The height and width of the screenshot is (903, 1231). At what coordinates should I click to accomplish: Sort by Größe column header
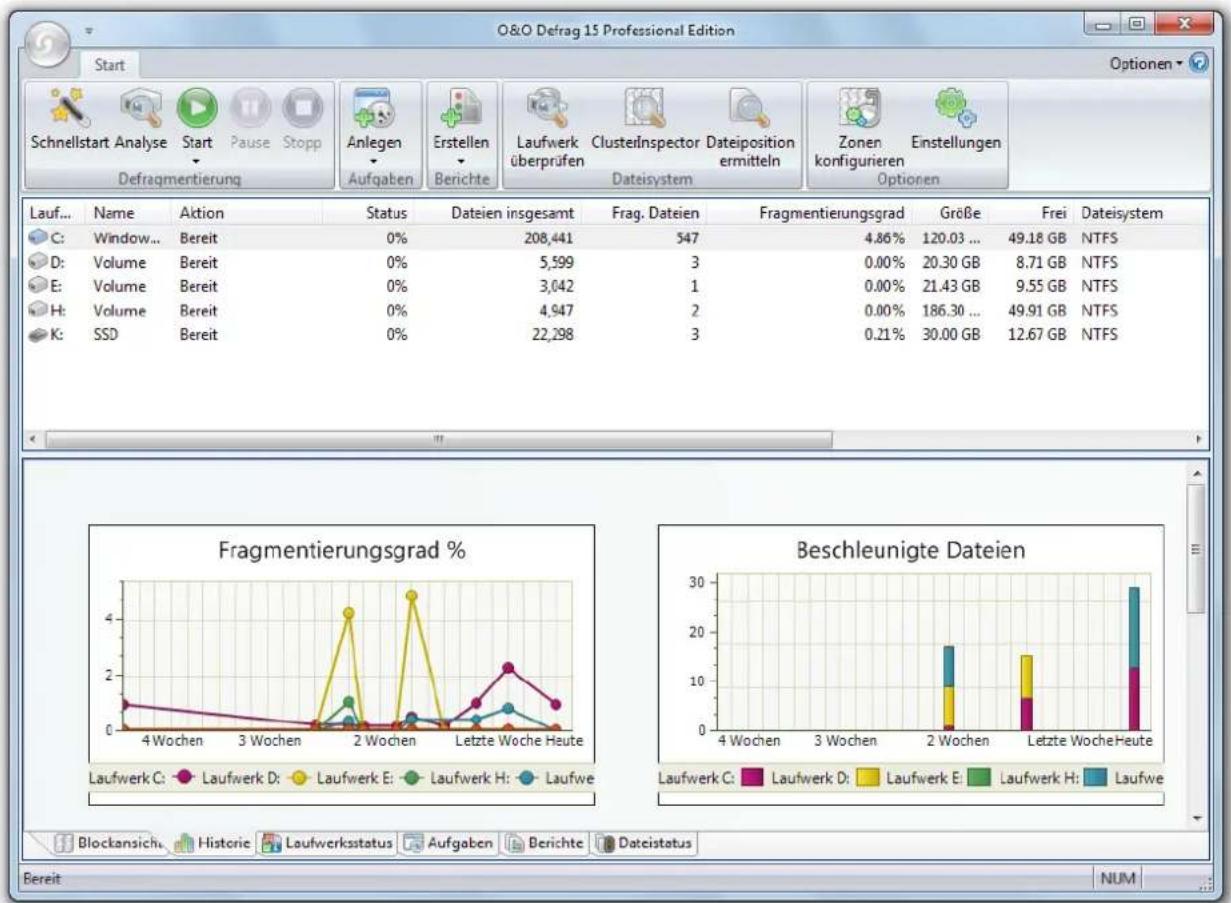pyautogui.click(x=950, y=214)
